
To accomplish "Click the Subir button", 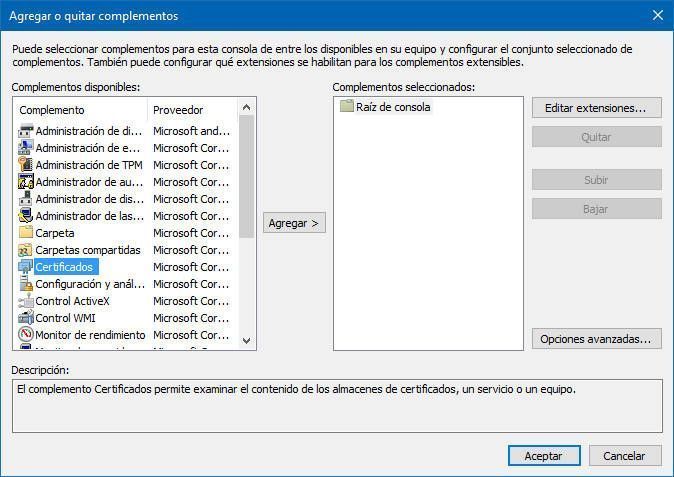I will (x=596, y=180).
